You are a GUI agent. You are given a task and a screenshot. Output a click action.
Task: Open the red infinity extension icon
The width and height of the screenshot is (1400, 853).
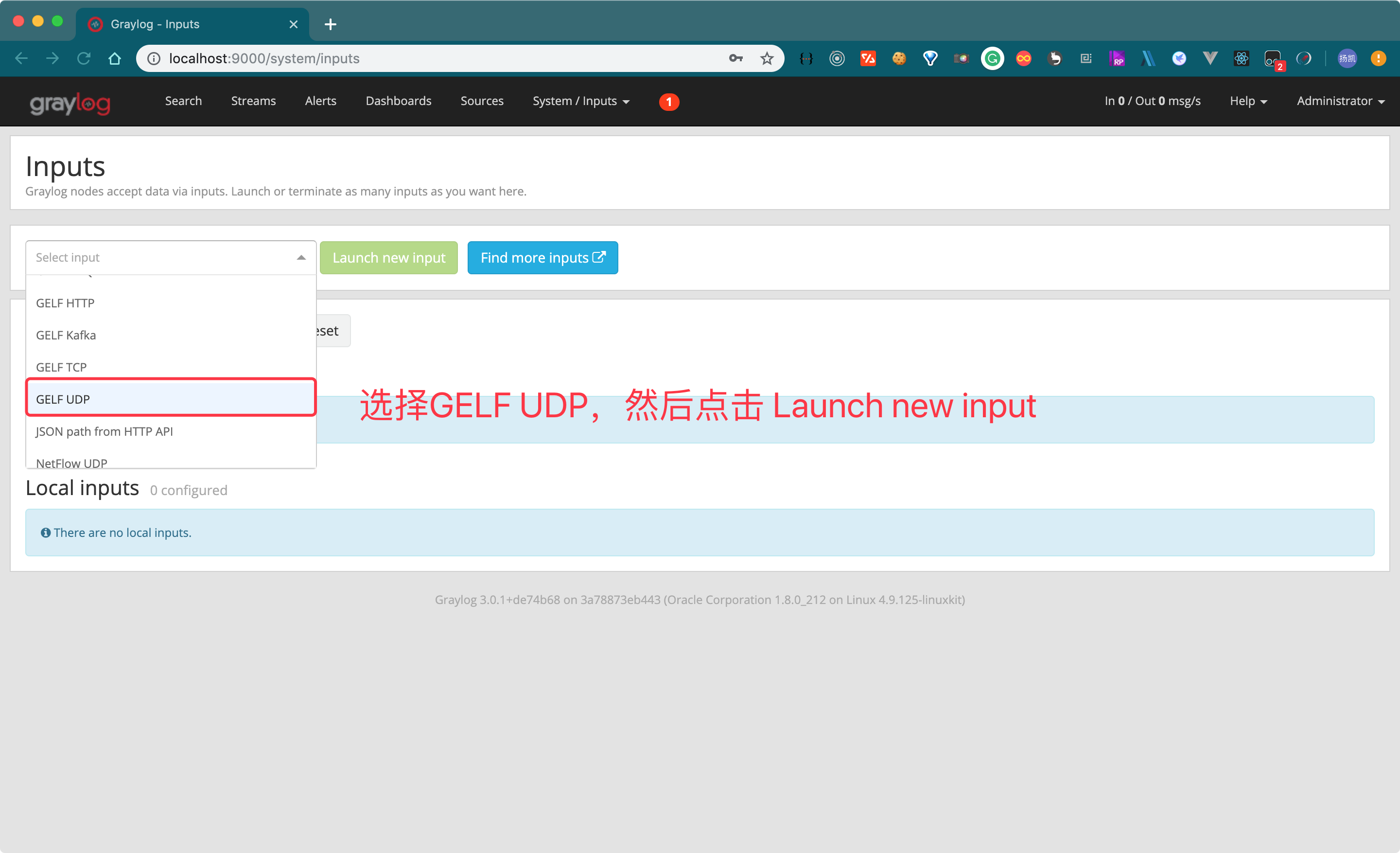pos(1023,58)
